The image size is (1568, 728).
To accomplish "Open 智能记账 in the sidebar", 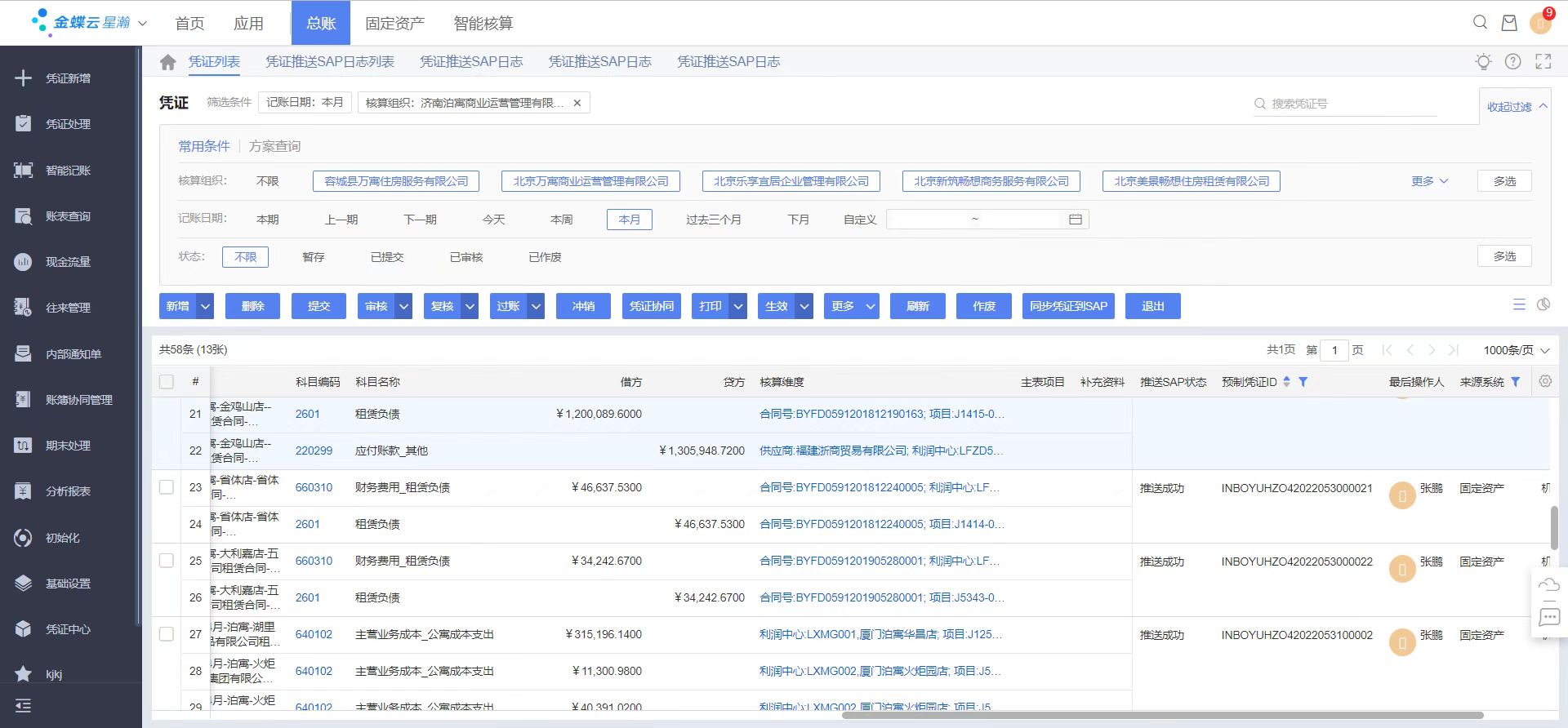I will [x=68, y=170].
